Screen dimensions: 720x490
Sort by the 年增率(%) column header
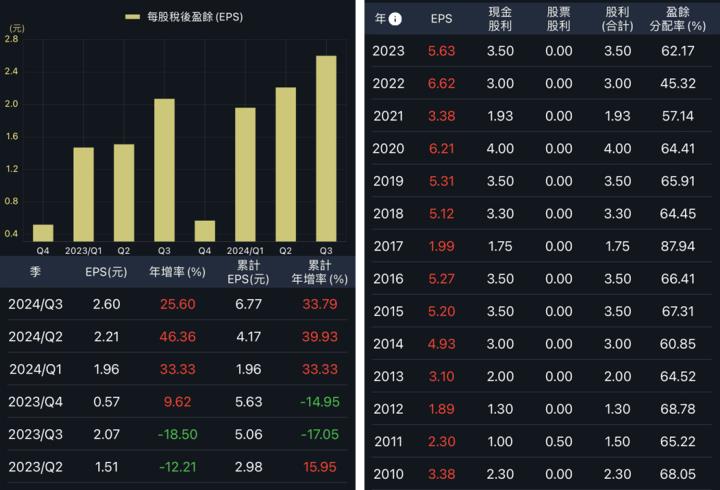tap(177, 271)
